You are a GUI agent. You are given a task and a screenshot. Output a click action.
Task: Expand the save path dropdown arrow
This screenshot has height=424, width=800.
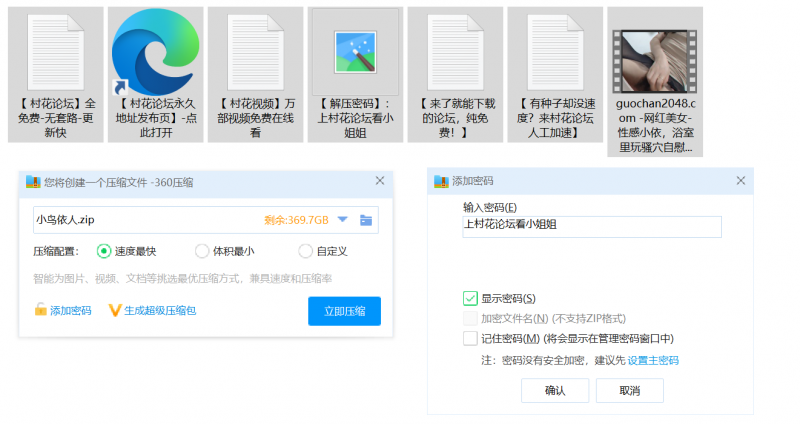[342, 220]
